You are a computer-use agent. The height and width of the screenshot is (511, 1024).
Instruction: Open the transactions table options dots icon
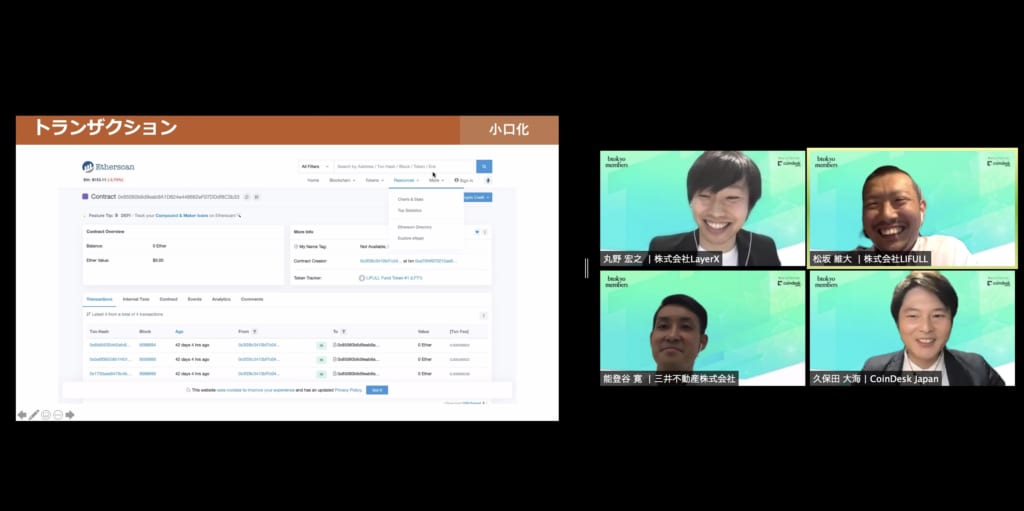pos(483,316)
